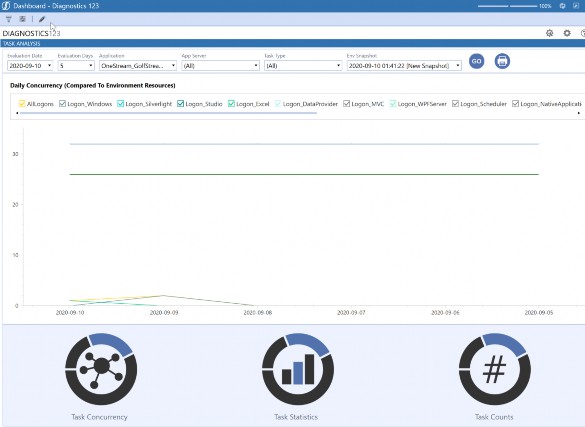The image size is (585, 427).
Task: Toggle the AllLogons checkbox
Action: tap(22, 104)
